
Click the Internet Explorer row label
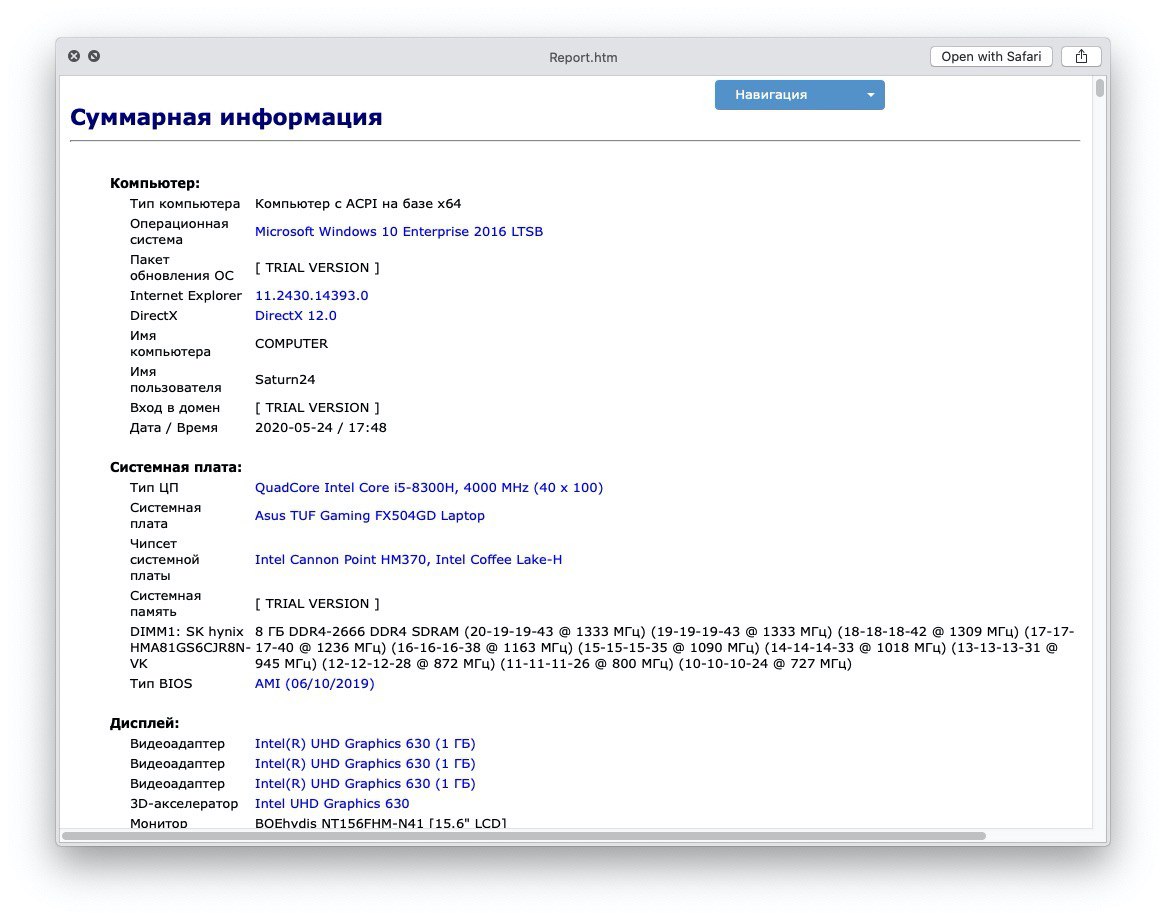185,295
